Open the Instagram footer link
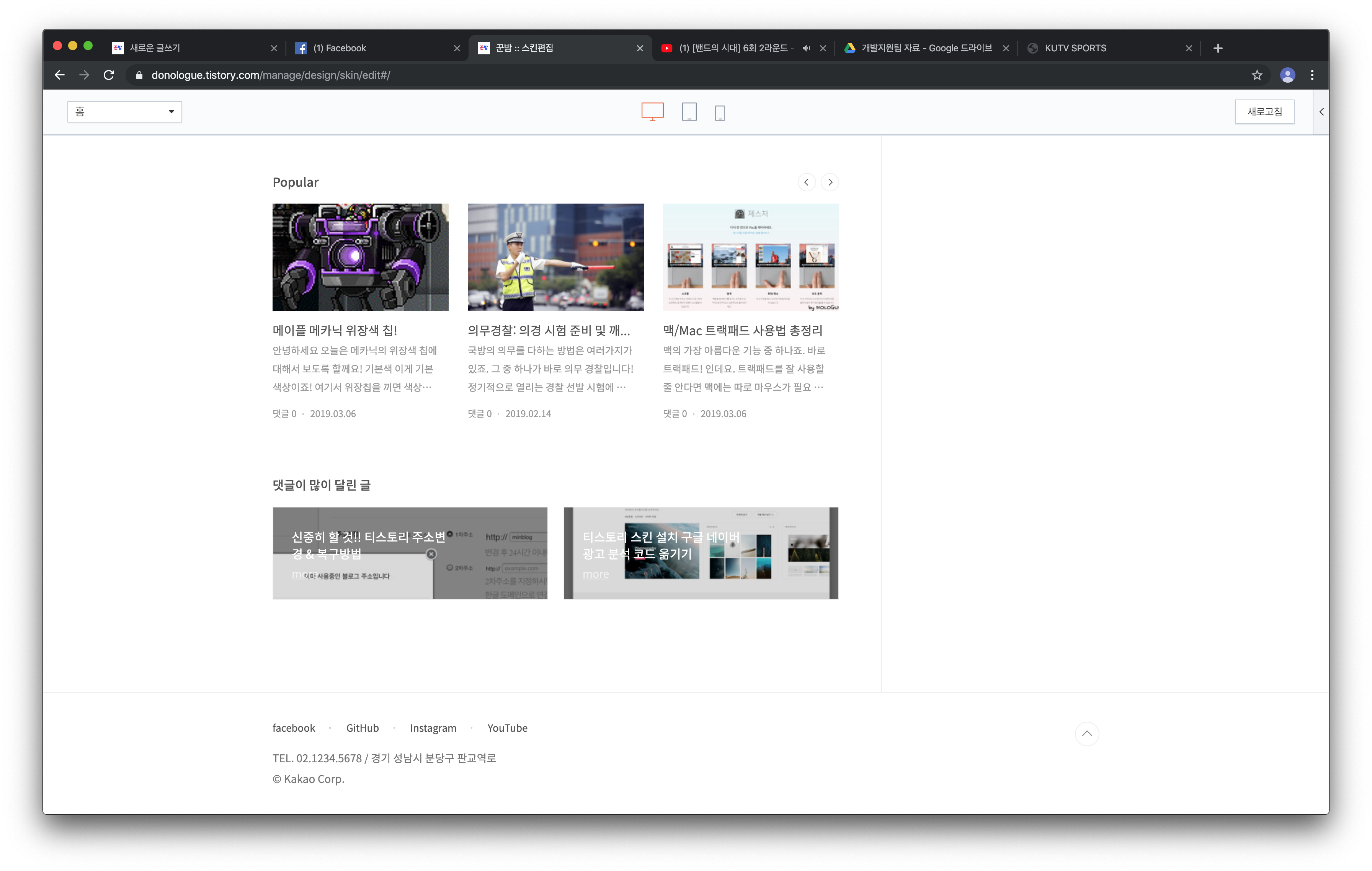The height and width of the screenshot is (871, 1372). pos(433,728)
